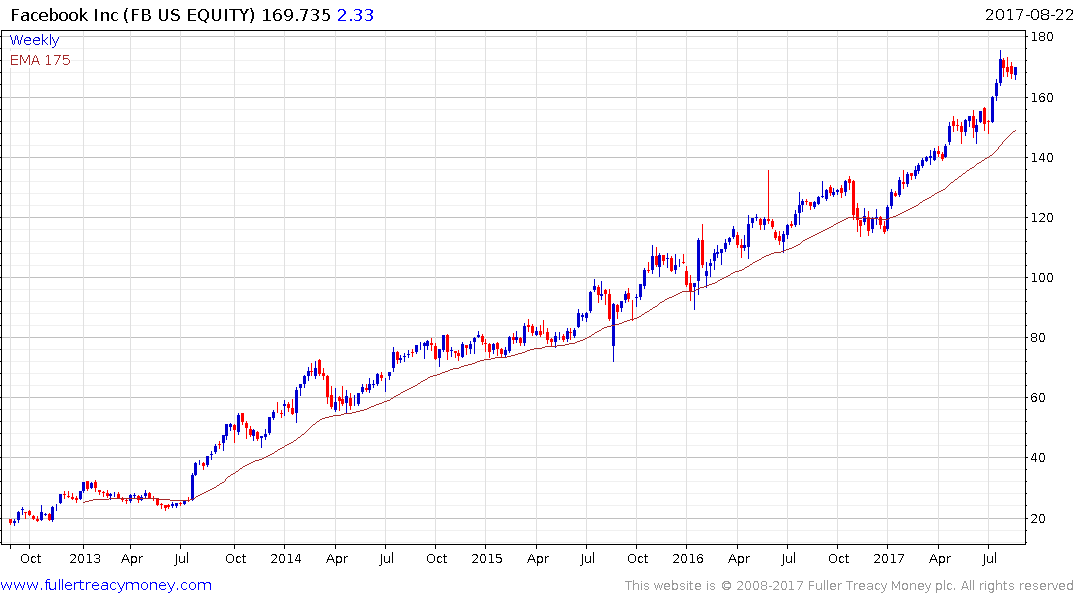This screenshot has height=600, width=1075.
Task: Click the 20 price axis label
Action: click(x=1038, y=518)
